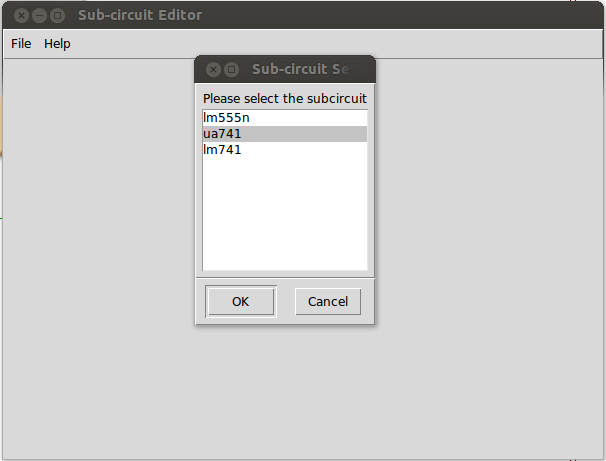Select lm555n in the subcircuit list

pyautogui.click(x=285, y=118)
